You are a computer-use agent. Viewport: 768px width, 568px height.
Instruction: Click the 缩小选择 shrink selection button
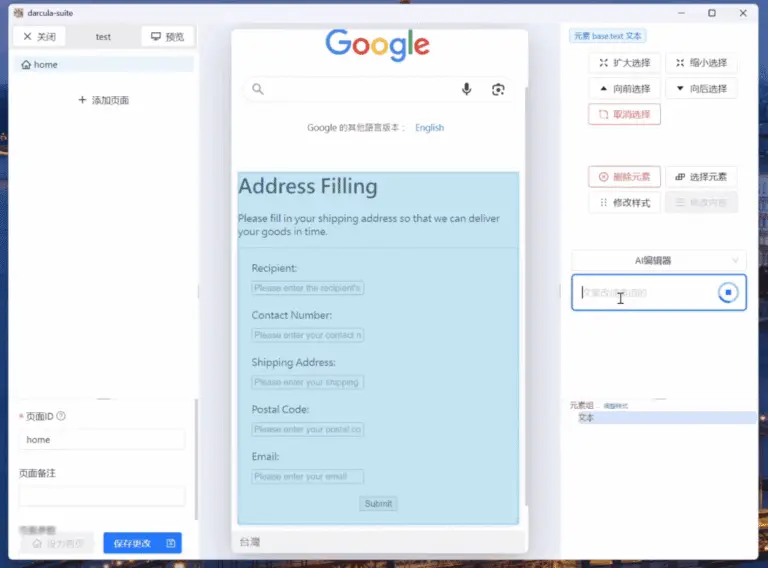(701, 63)
